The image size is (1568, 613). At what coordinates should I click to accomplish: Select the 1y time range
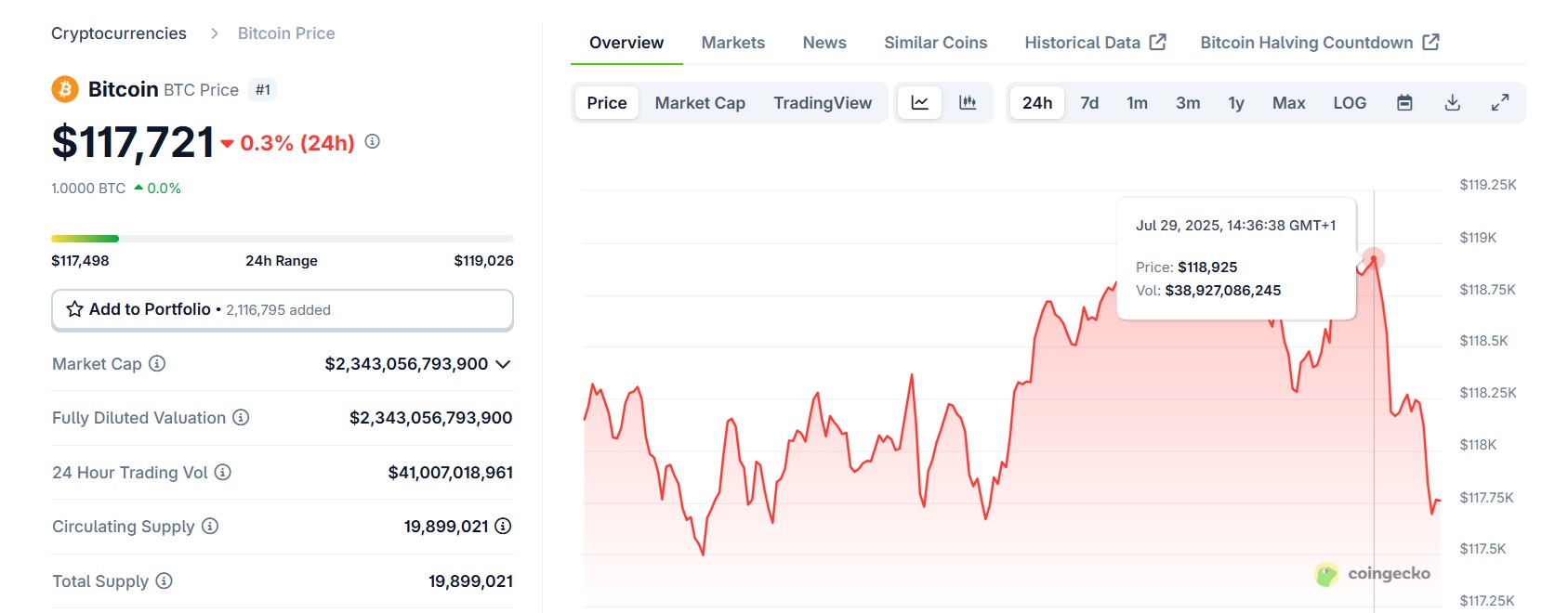click(x=1236, y=102)
